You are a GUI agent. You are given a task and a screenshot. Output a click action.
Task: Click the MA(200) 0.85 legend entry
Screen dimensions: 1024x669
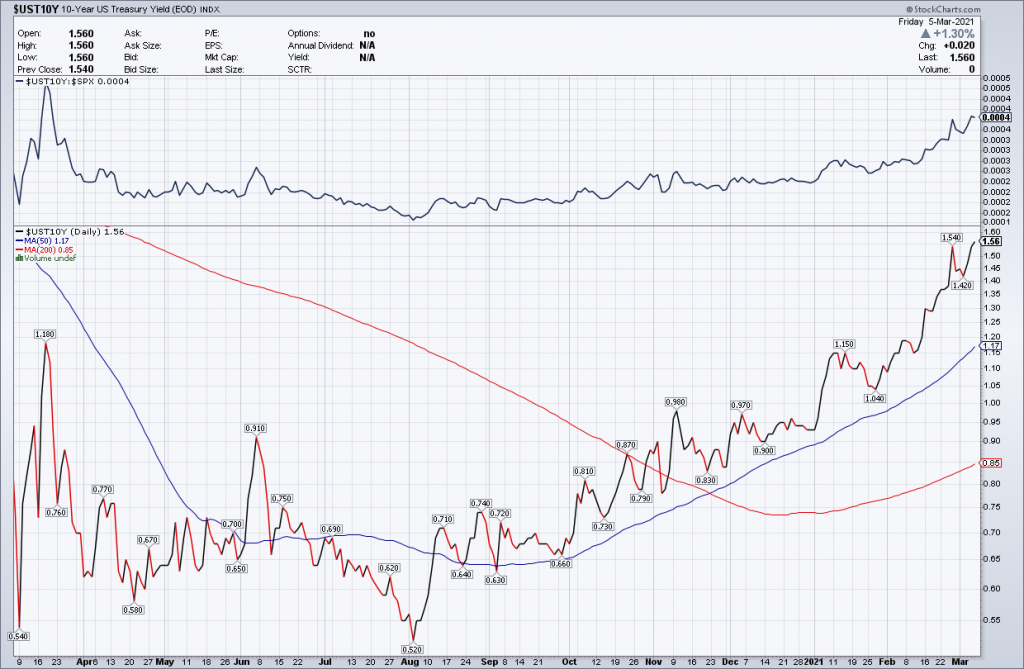coord(46,250)
